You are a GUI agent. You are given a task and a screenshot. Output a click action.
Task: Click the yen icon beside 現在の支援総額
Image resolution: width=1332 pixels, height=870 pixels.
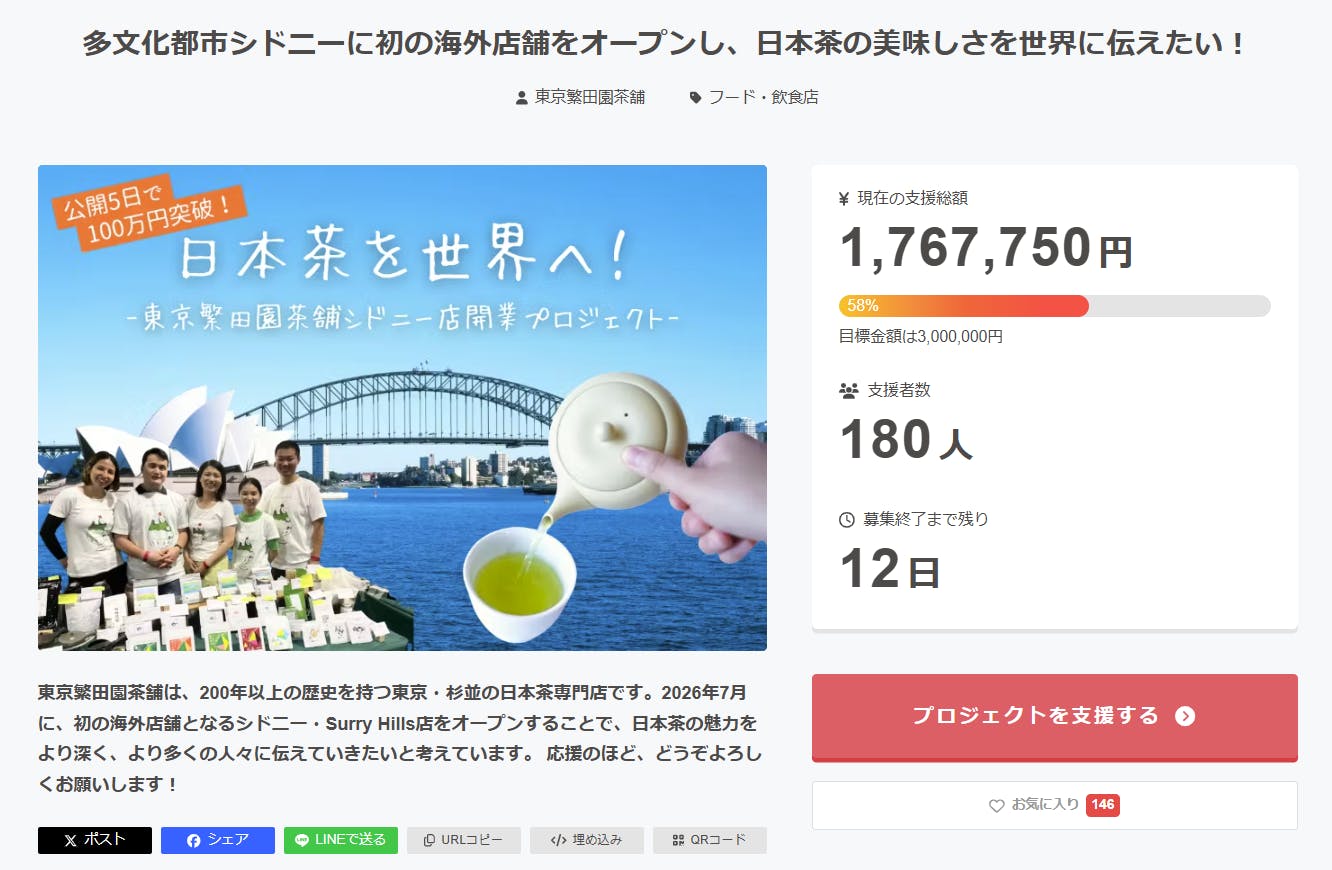coord(844,199)
